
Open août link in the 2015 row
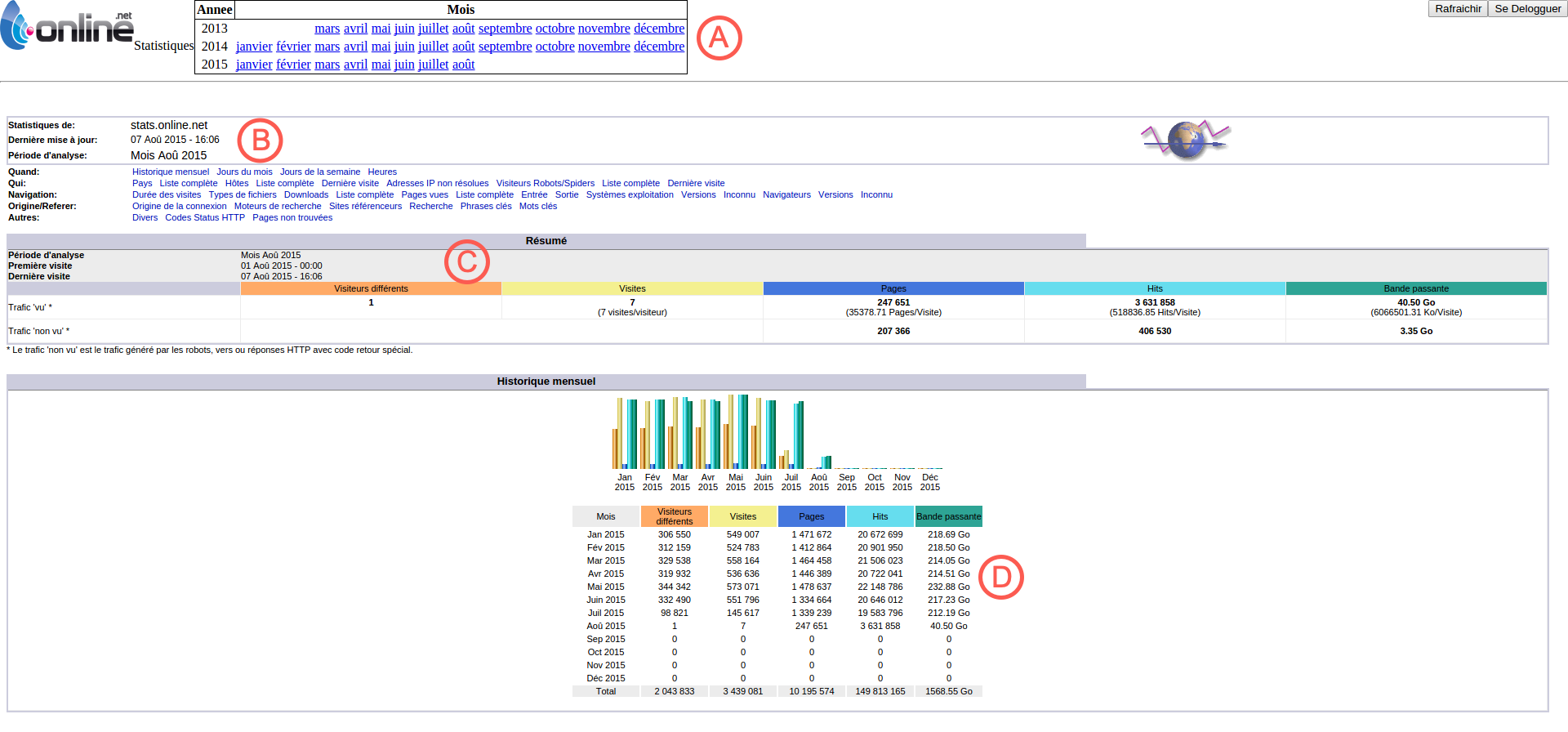click(x=463, y=65)
